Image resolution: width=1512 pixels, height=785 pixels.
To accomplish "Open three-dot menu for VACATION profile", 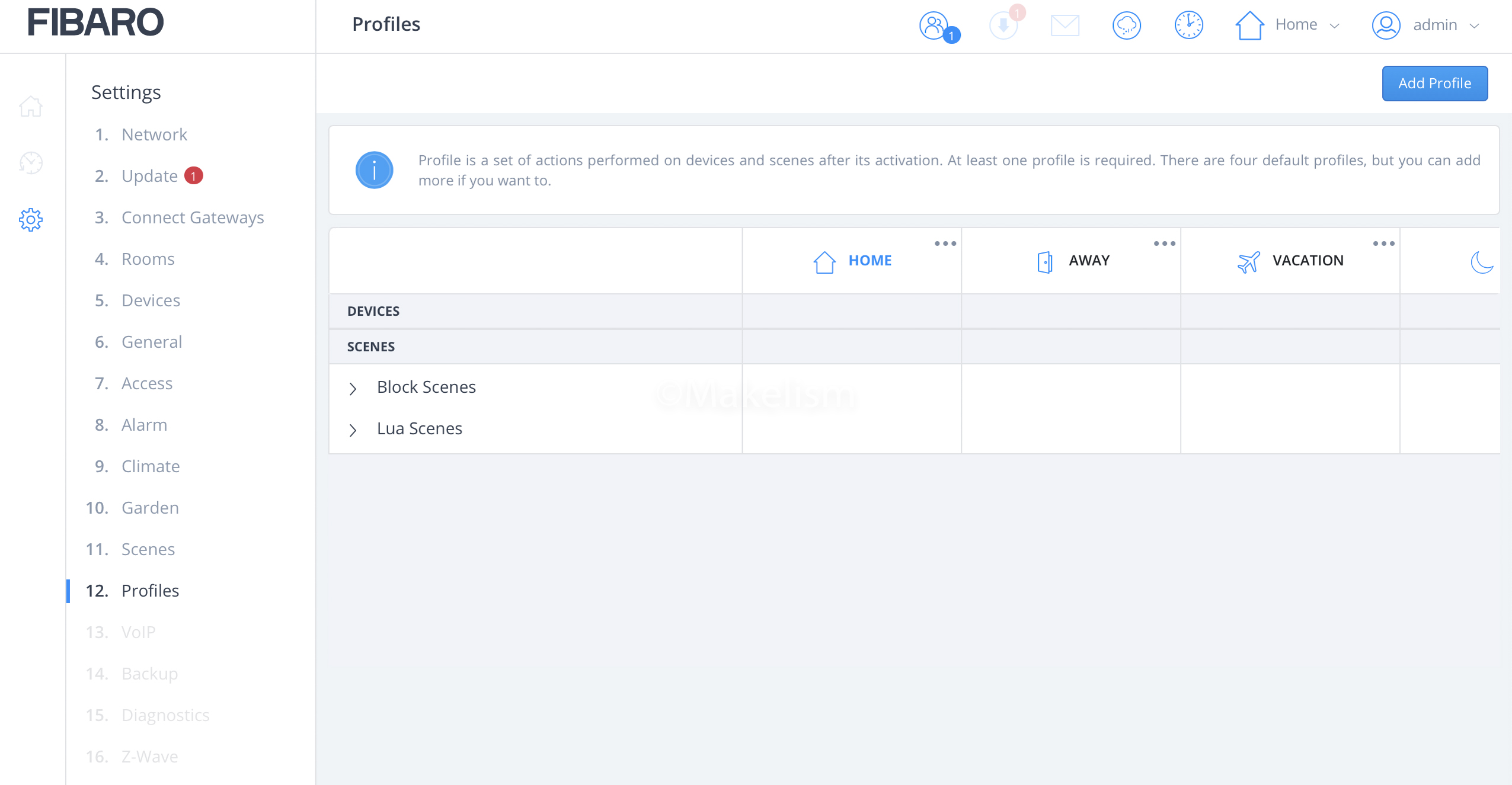I will pyautogui.click(x=1383, y=243).
